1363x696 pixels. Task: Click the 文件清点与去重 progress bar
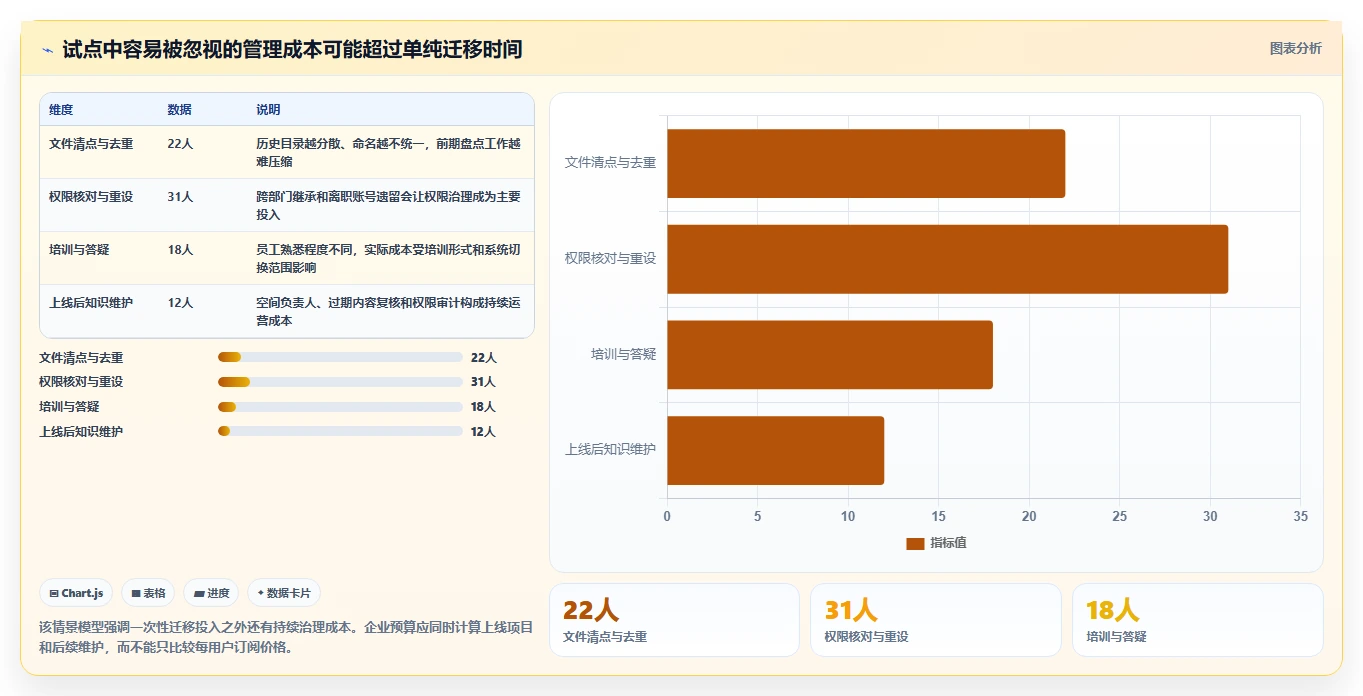[340, 357]
